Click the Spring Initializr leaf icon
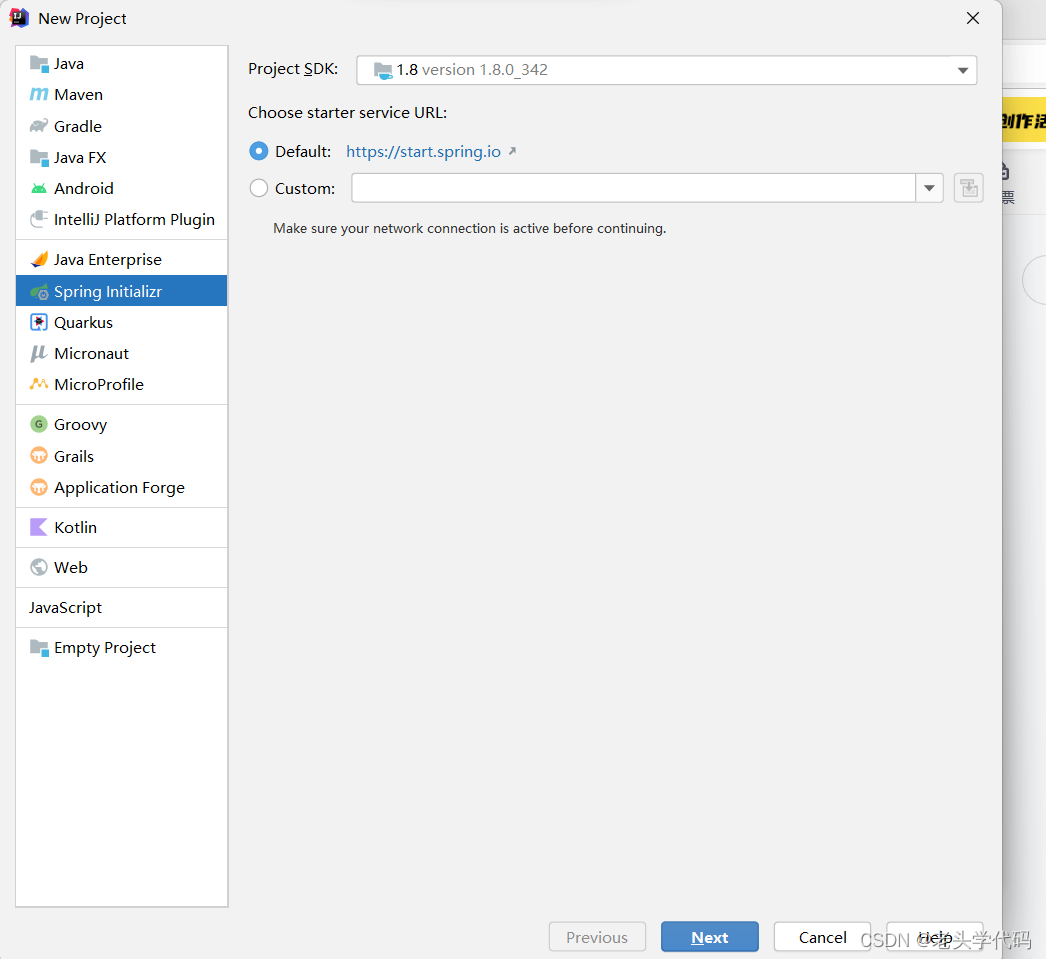The image size is (1046, 959). tap(39, 291)
